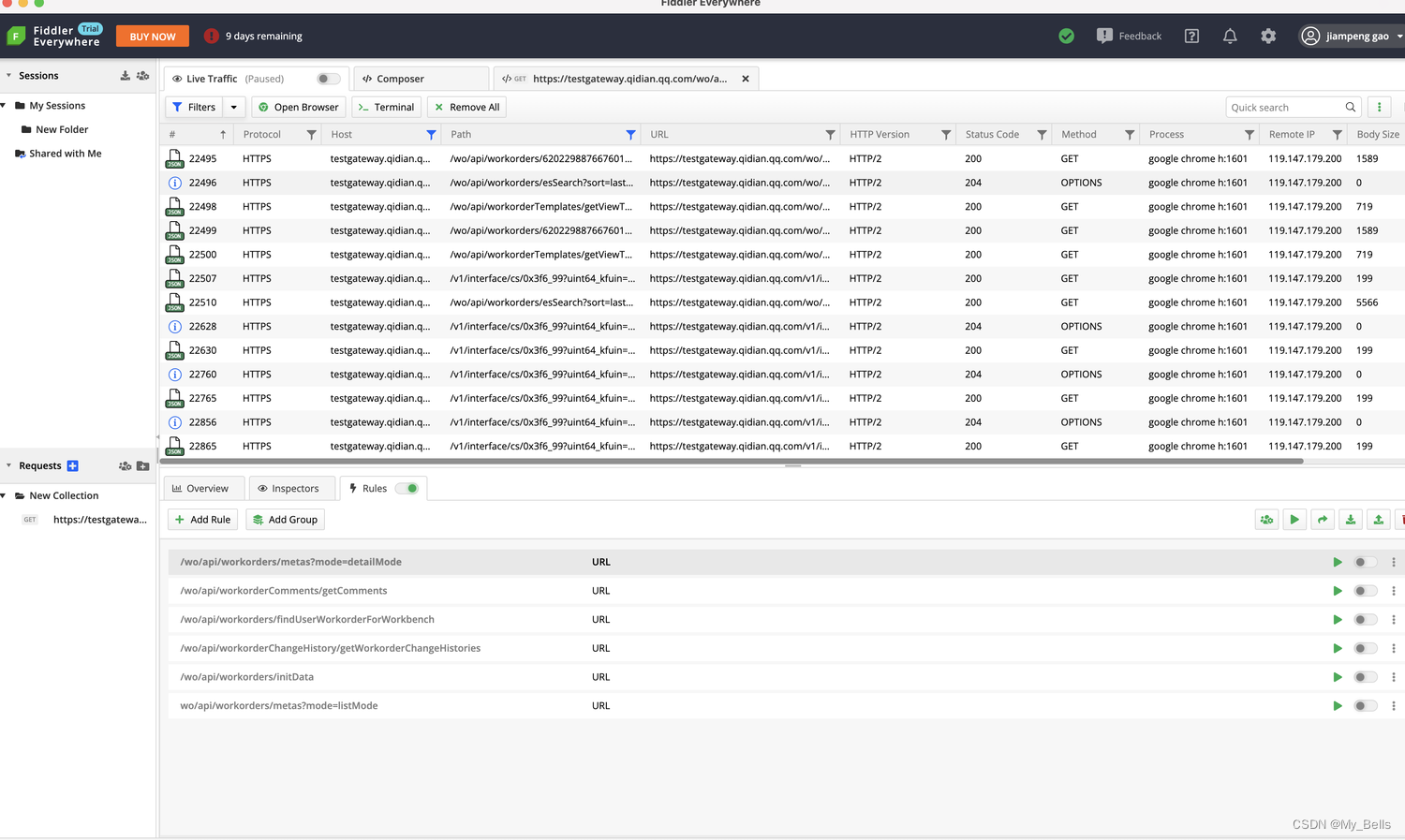Open the settings gear icon in top bar
Viewport: 1405px width, 840px height.
[x=1268, y=36]
